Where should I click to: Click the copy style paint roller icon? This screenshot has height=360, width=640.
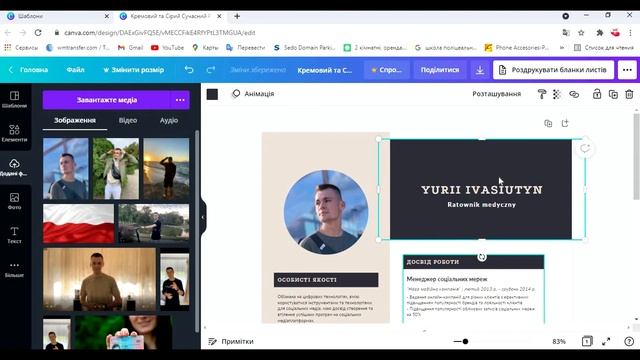[x=542, y=94]
